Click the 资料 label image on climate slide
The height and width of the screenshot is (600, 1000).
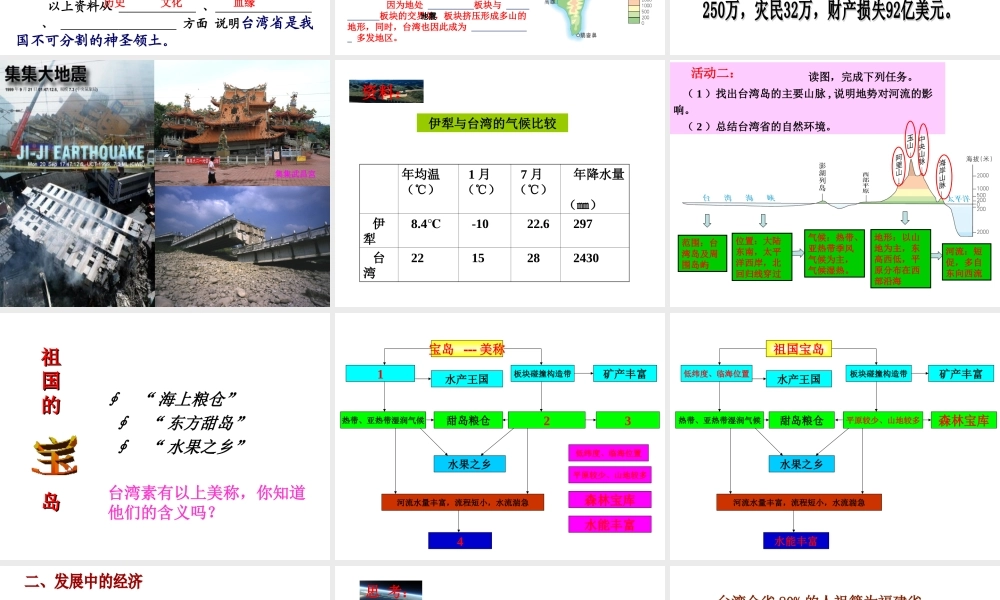tap(386, 91)
